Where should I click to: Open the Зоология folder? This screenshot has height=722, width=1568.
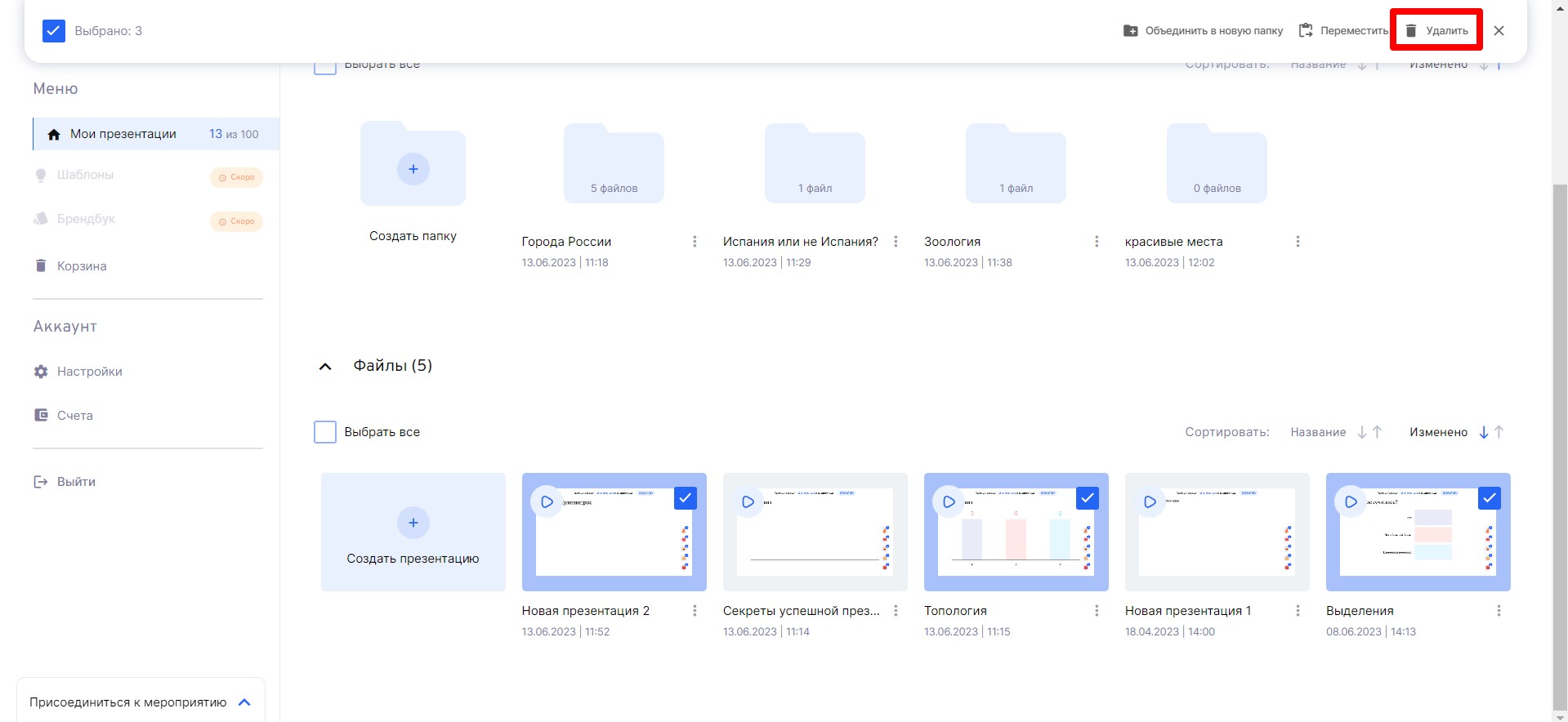pyautogui.click(x=1016, y=163)
